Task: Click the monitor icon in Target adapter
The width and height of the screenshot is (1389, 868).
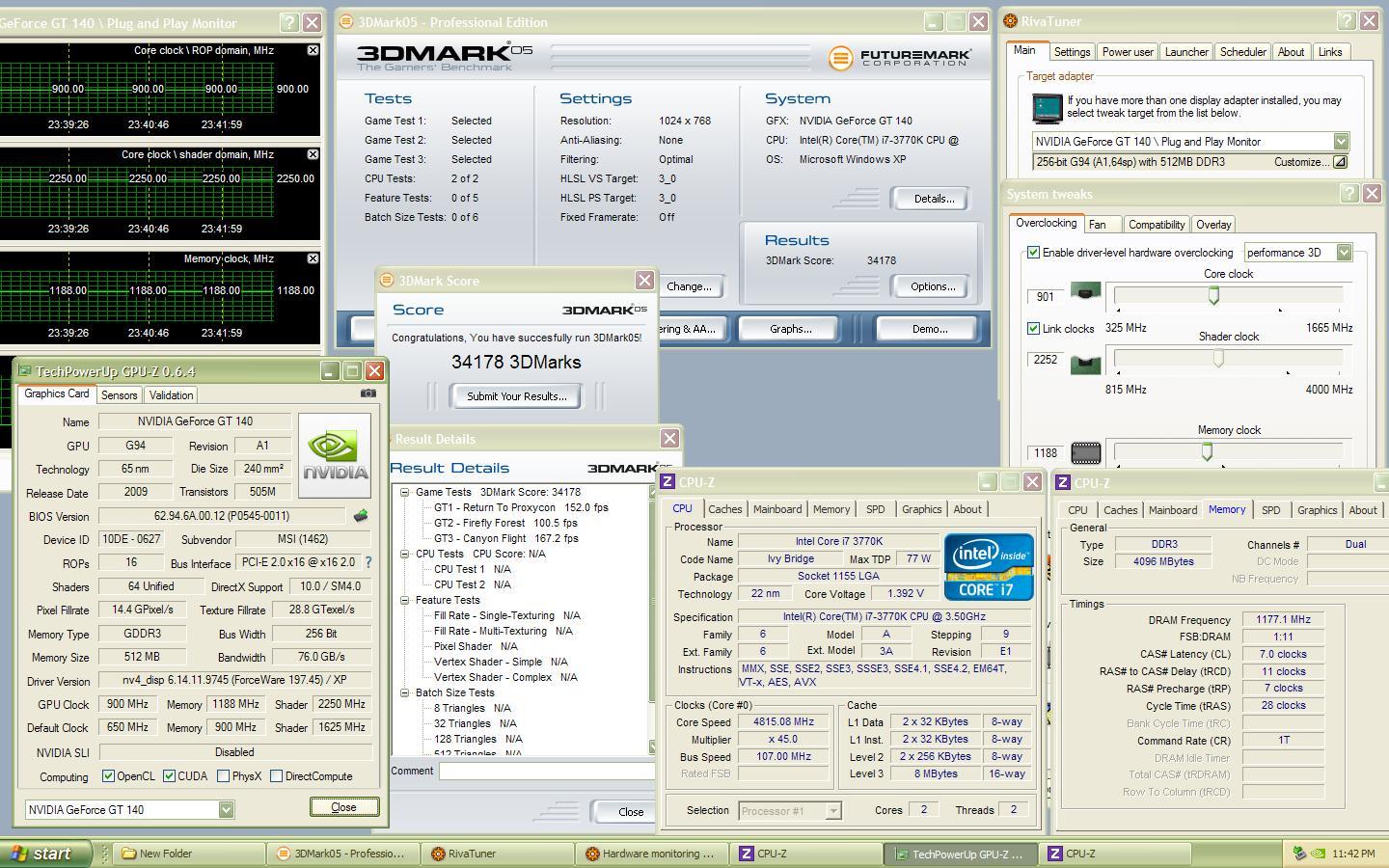Action: (x=1047, y=107)
